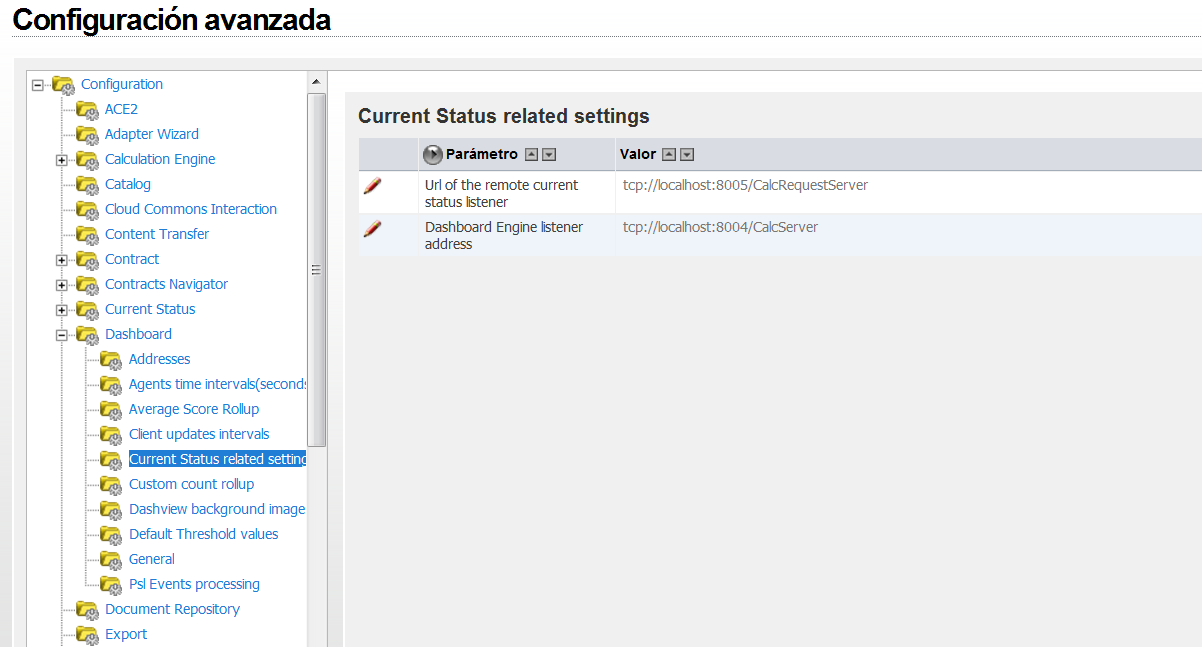Image resolution: width=1202 pixels, height=647 pixels.
Task: Click the tree panel scroll-up arrow
Action: click(x=316, y=82)
